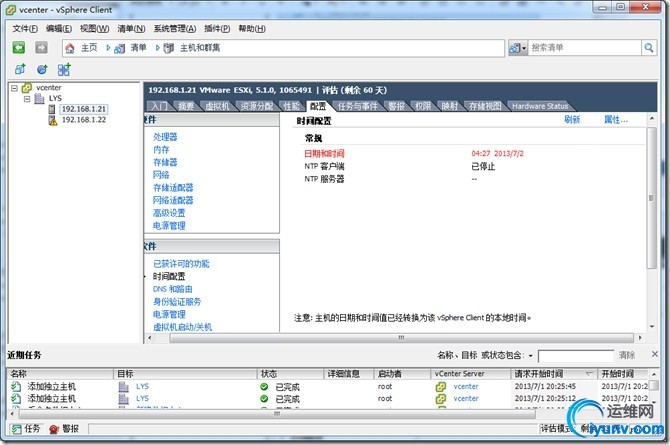Select host 192.168.1.22 in tree
The image size is (670, 445).
(84, 120)
